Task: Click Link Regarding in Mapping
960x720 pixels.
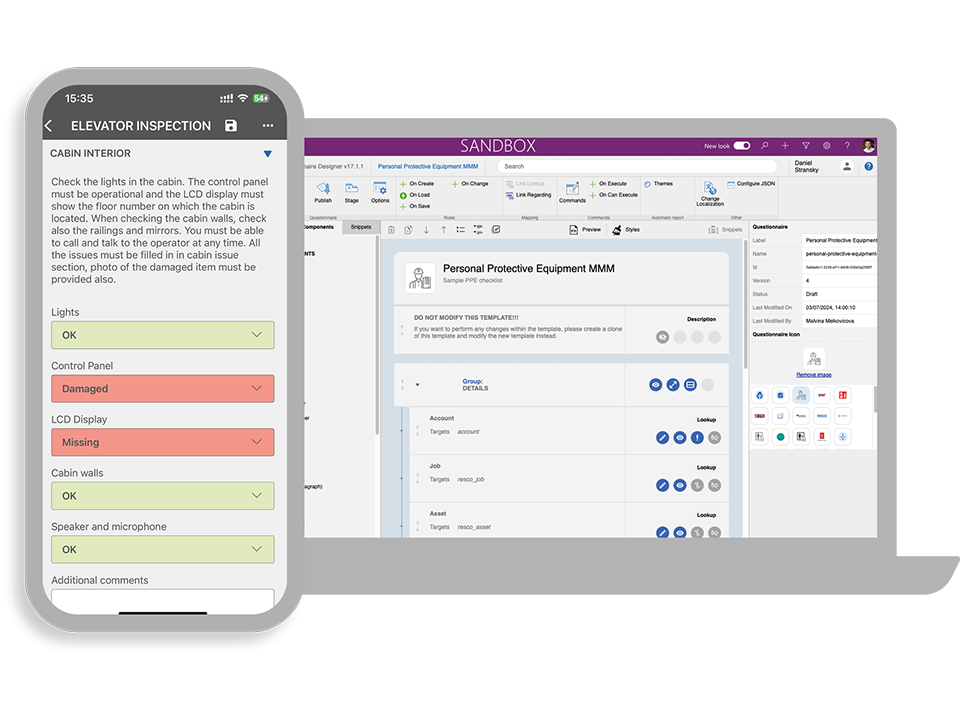Action: [x=529, y=195]
